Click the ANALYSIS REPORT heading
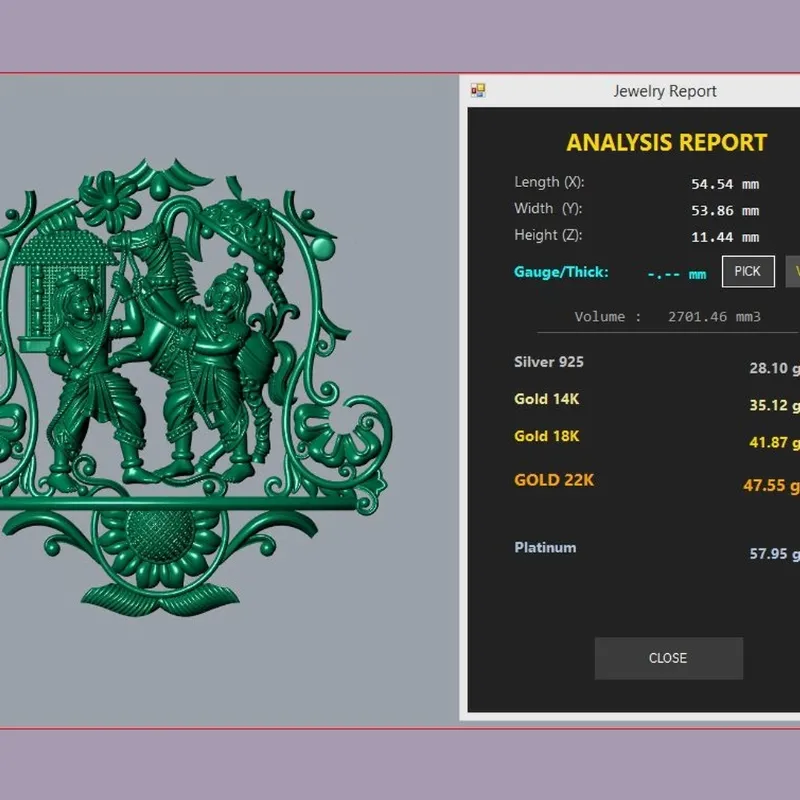The width and height of the screenshot is (800, 800). 666,142
